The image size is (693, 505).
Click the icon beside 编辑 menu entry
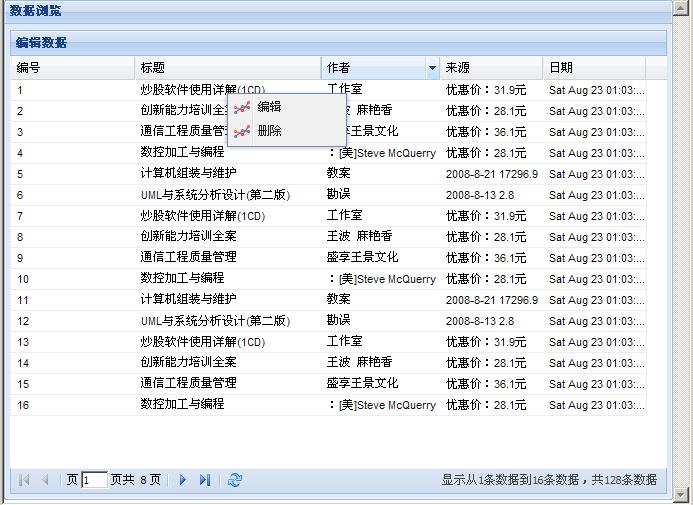tap(242, 107)
